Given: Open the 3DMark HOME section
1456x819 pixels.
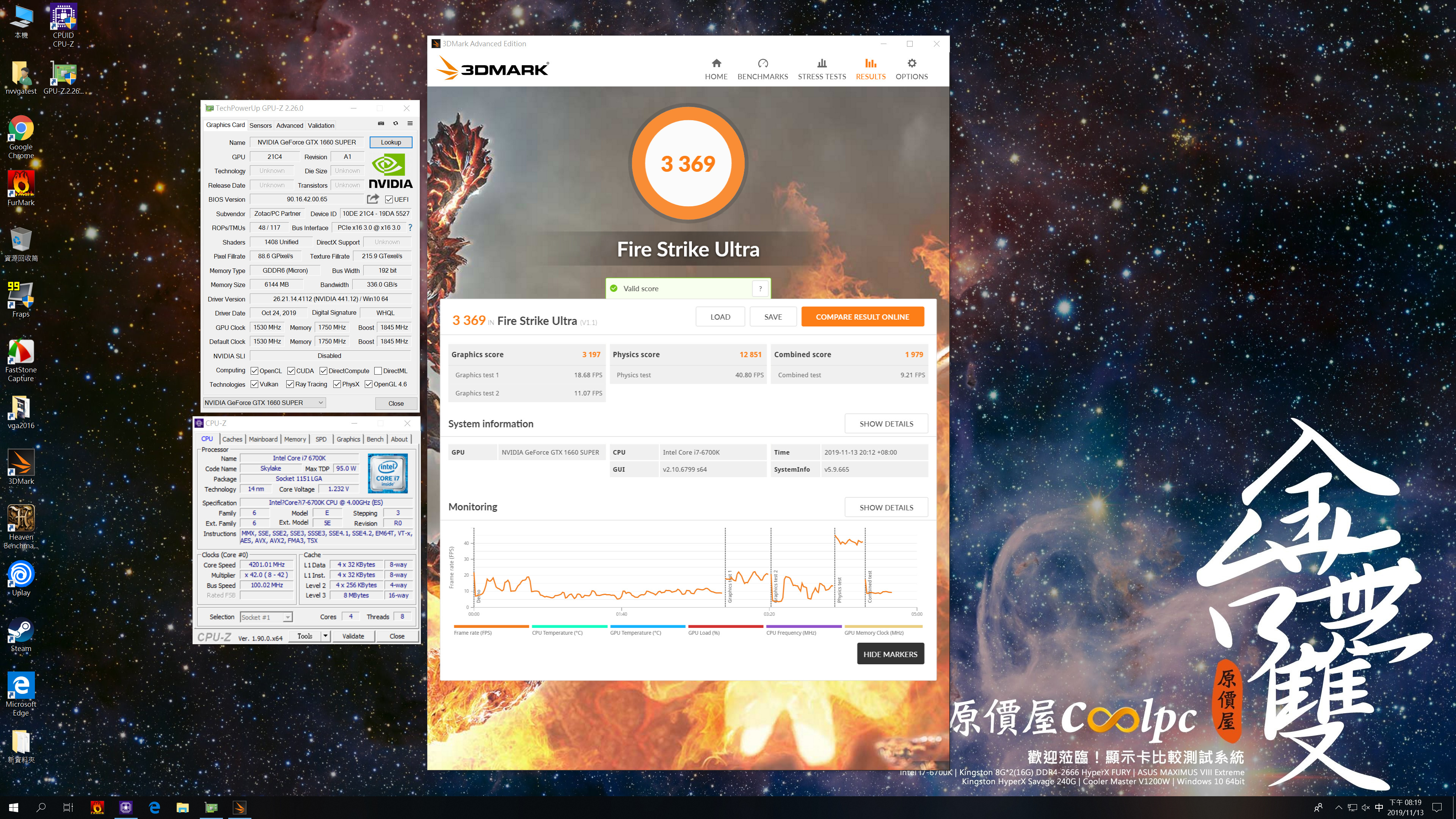Looking at the screenshot, I should point(715,69).
